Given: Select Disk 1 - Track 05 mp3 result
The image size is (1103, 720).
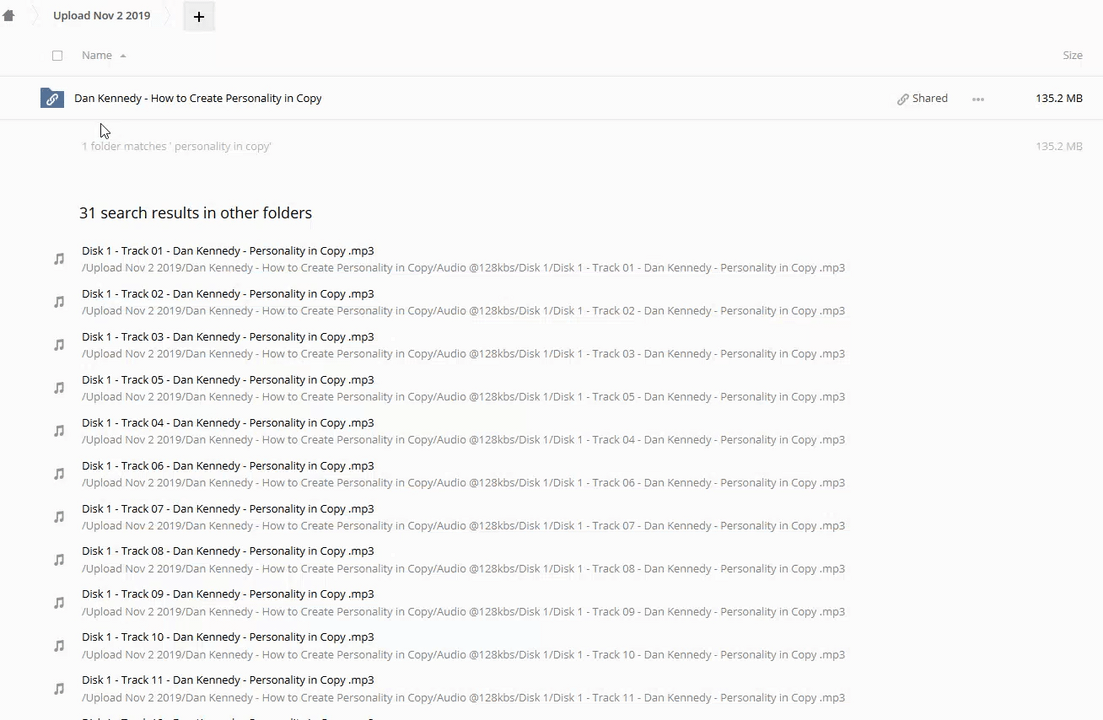Looking at the screenshot, I should (x=228, y=380).
